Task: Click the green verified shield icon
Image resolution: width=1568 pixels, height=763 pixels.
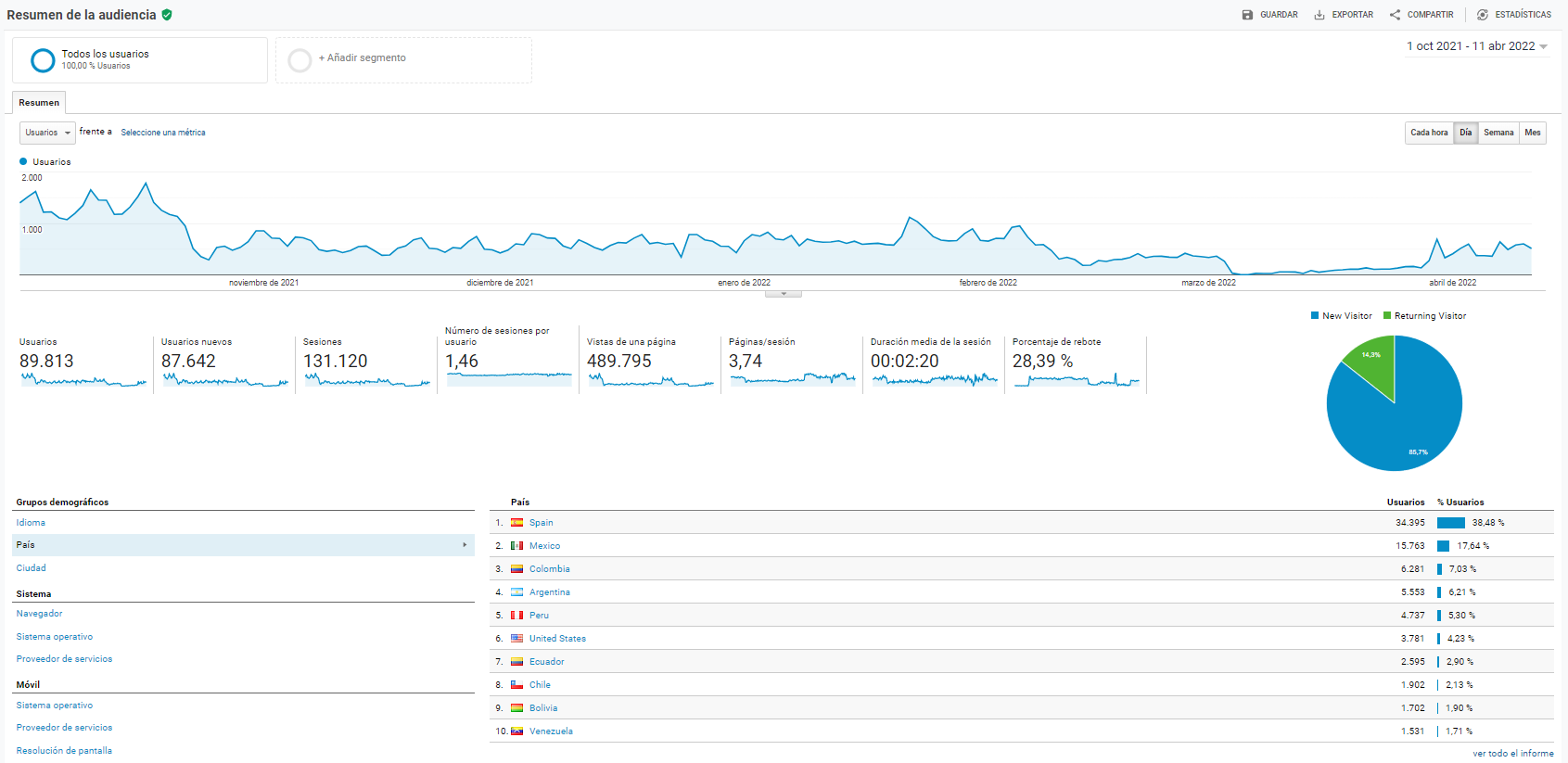Action: 167,15
